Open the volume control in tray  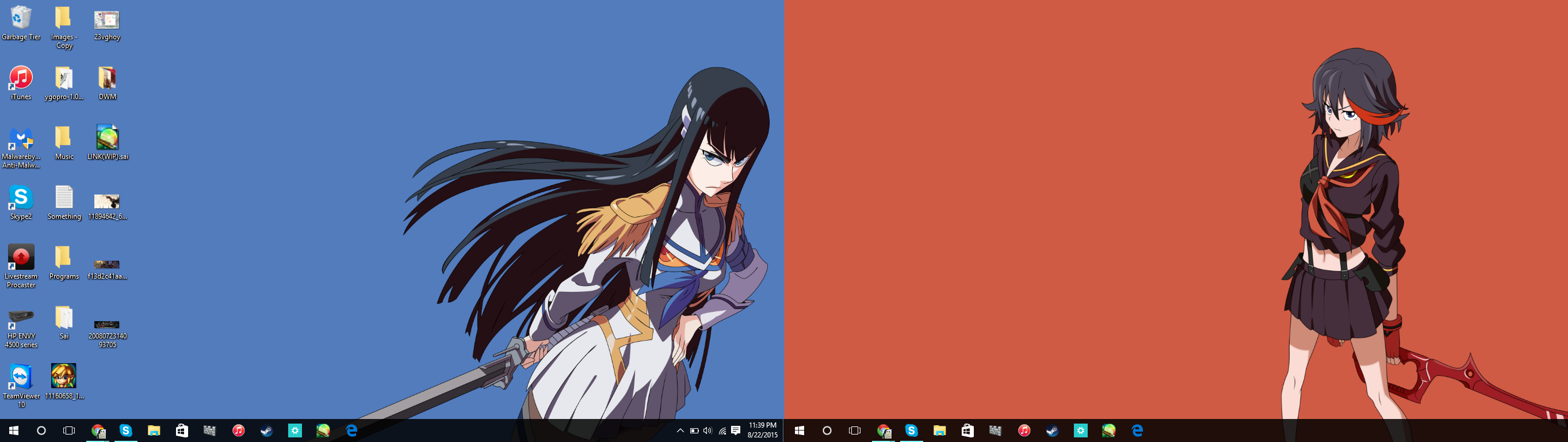click(x=707, y=430)
